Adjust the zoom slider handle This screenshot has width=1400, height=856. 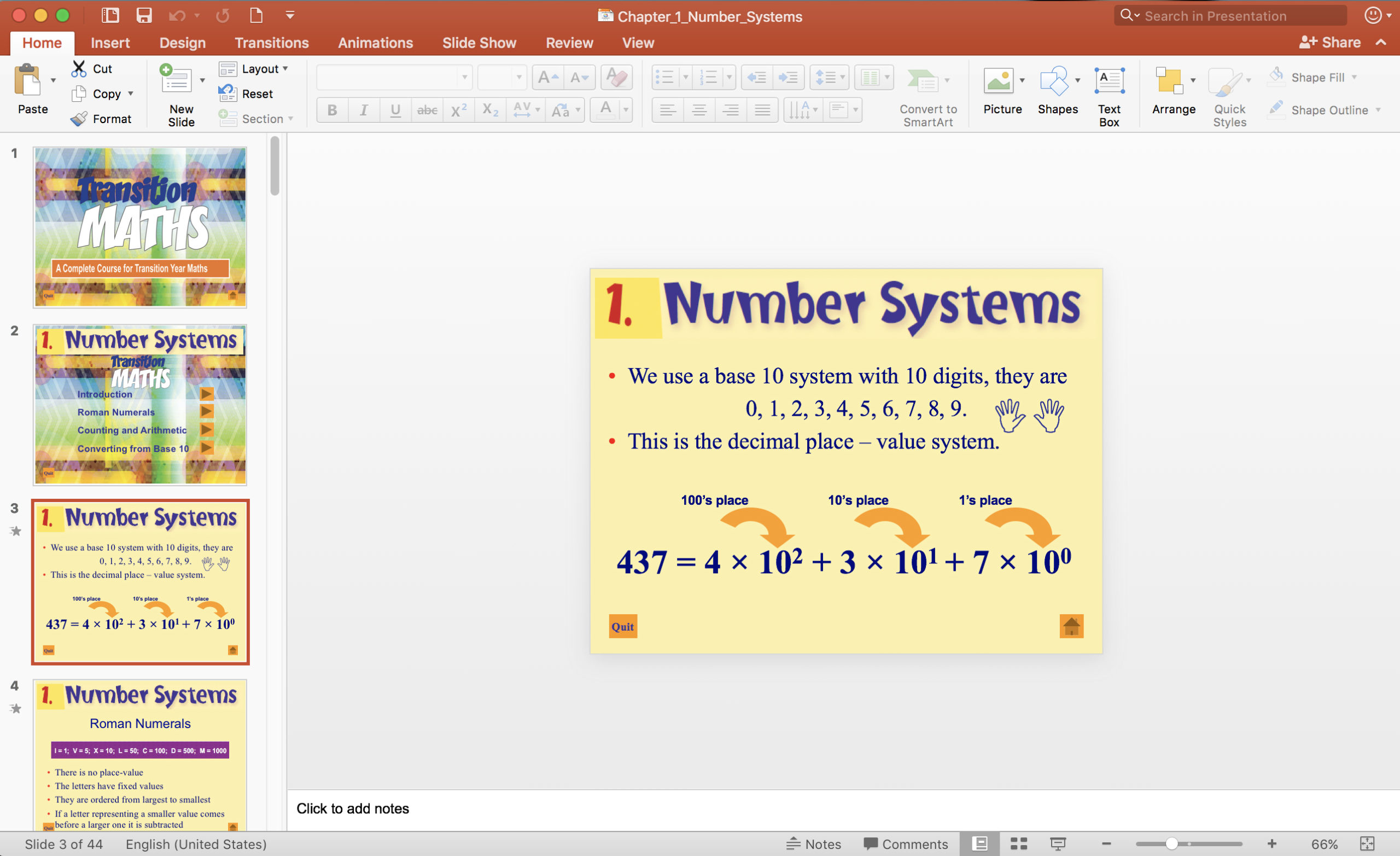[1171, 843]
